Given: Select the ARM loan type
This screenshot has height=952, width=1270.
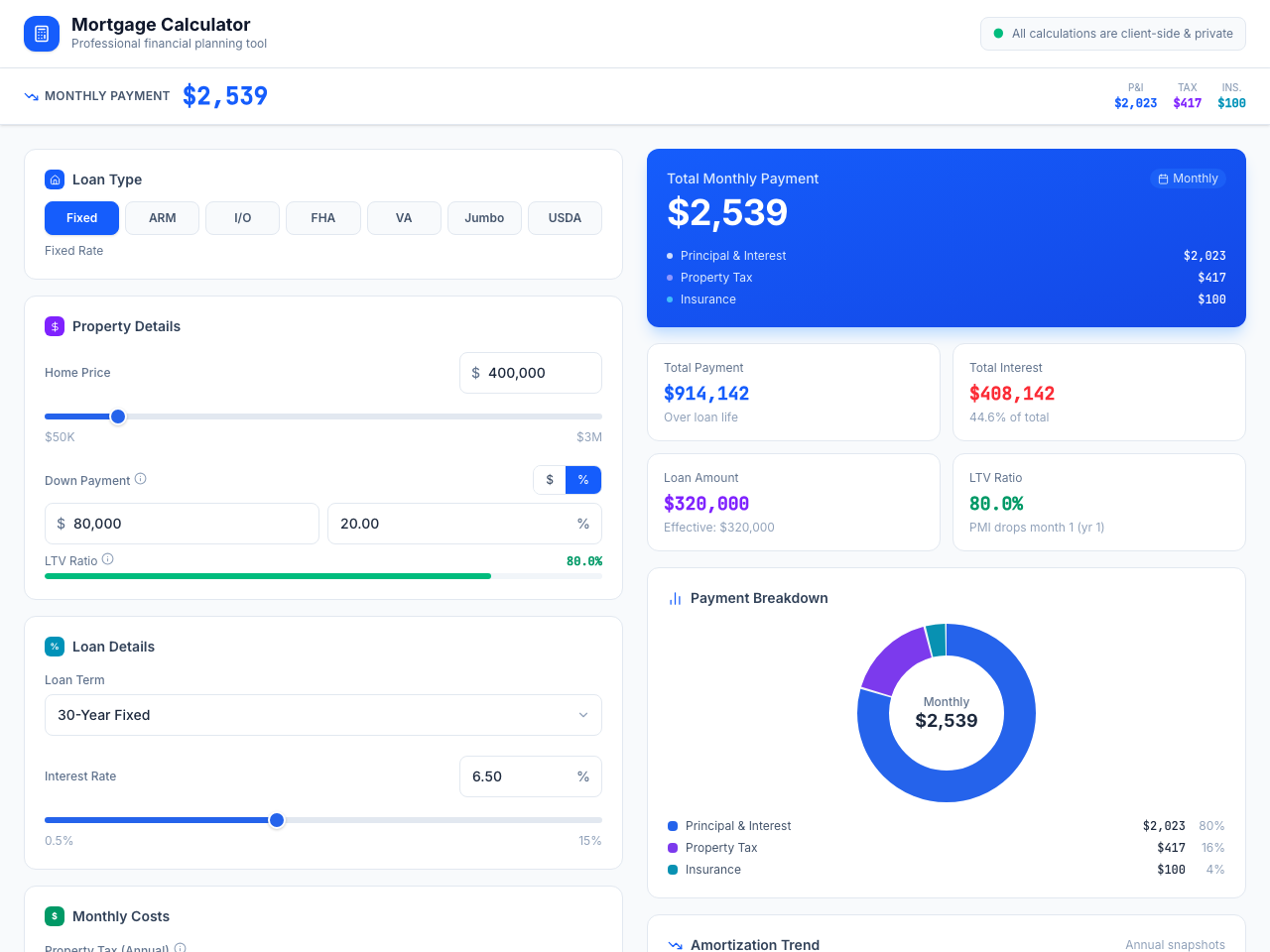Looking at the screenshot, I should coord(162,217).
